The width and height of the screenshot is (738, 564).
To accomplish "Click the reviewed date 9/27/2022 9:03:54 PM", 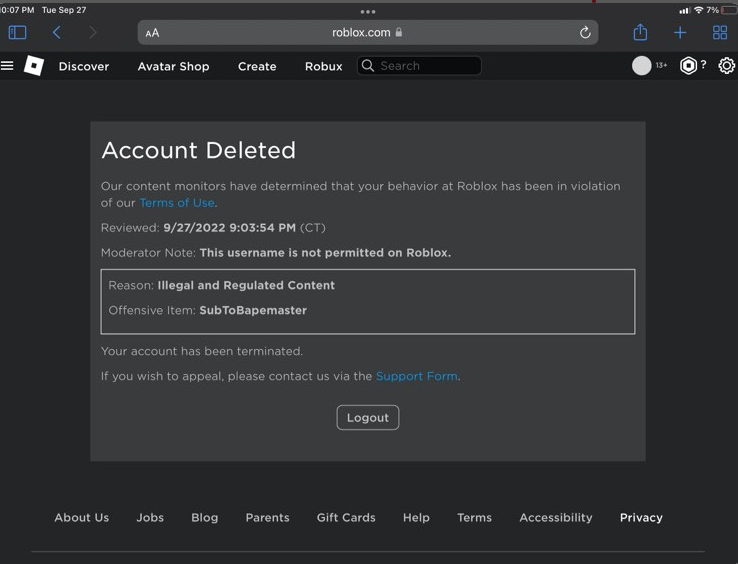I will click(x=229, y=228).
